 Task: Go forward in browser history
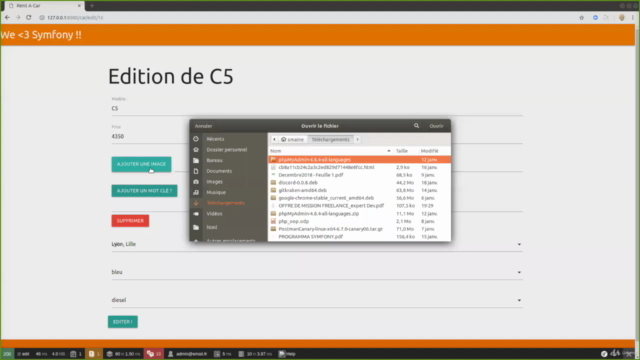[x=18, y=18]
